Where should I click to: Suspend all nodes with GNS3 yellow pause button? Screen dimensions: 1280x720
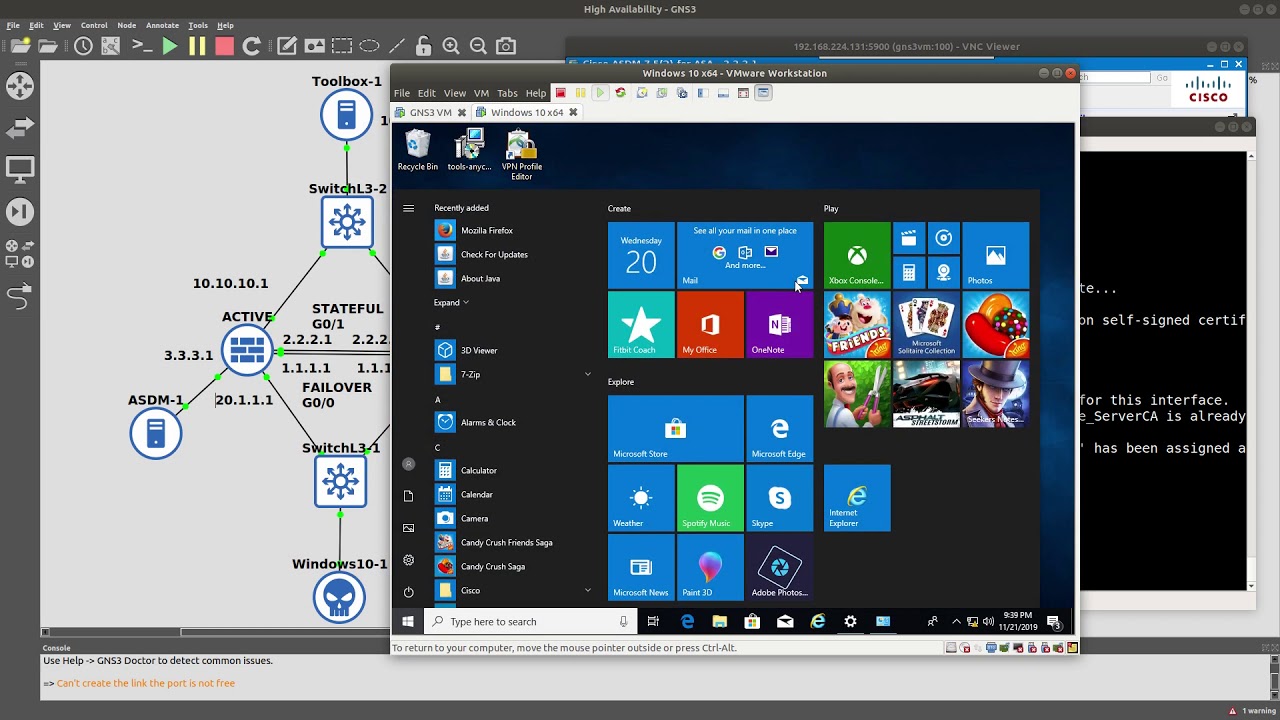click(x=197, y=46)
